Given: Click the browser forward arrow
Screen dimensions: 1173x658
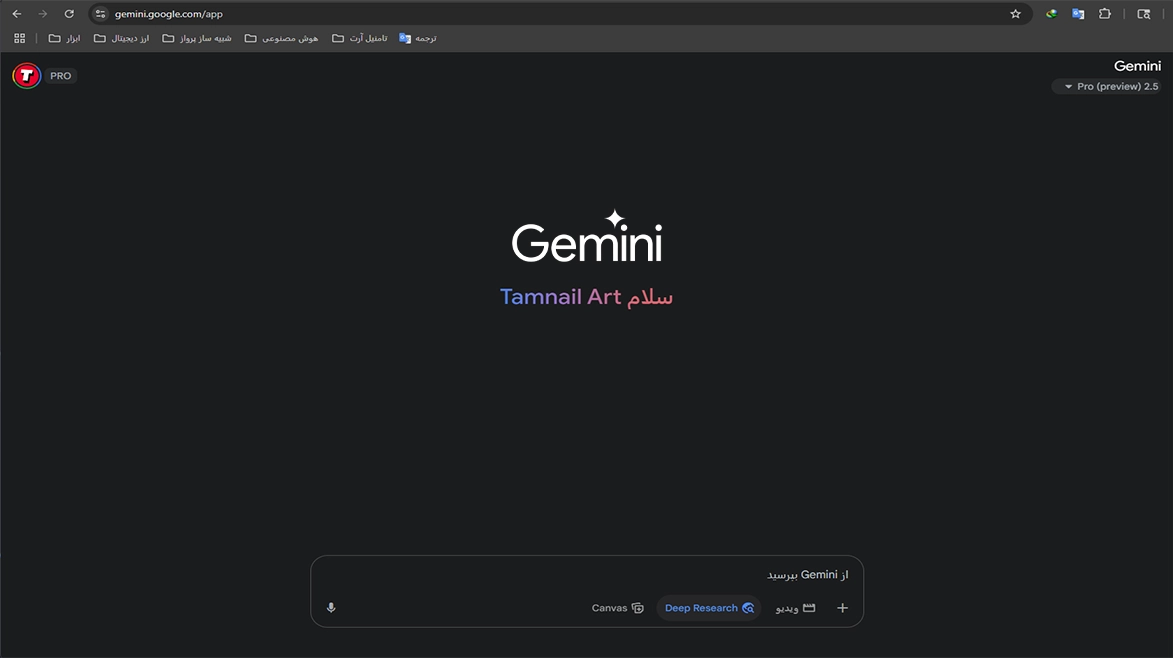Looking at the screenshot, I should [43, 13].
